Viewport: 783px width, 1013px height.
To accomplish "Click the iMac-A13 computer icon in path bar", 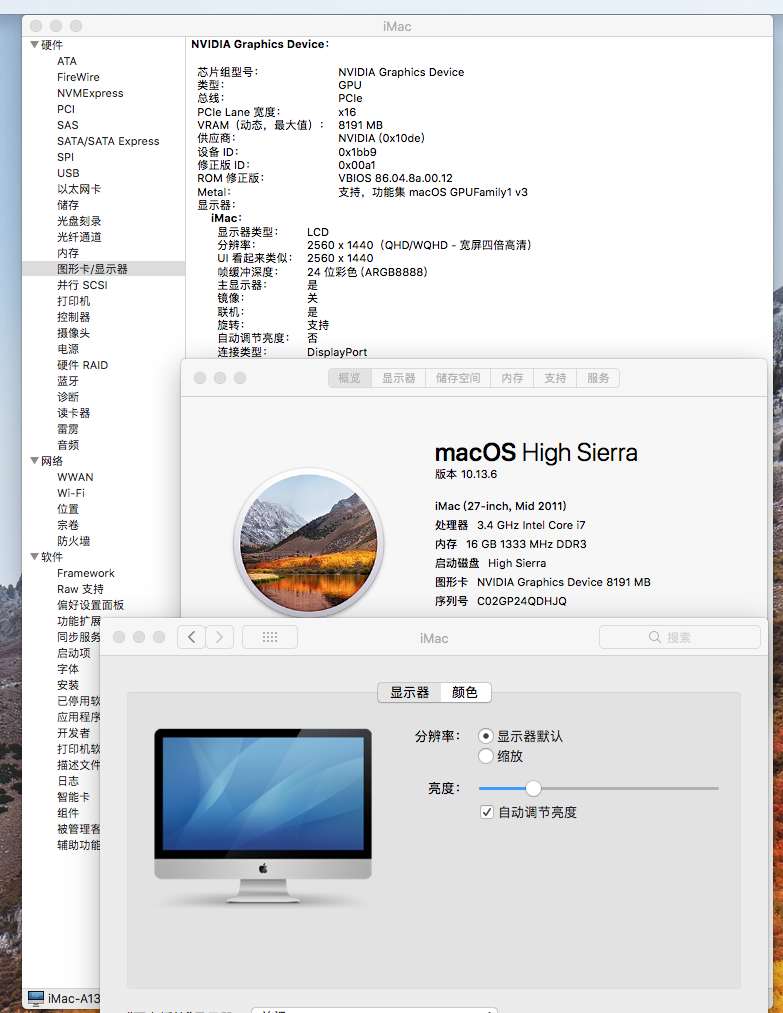I will 36,999.
